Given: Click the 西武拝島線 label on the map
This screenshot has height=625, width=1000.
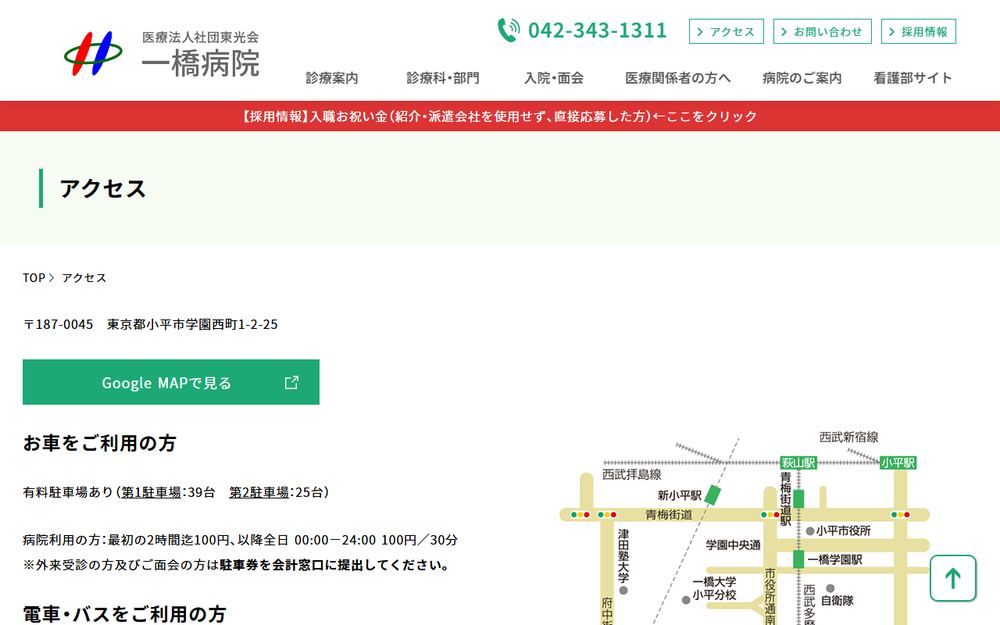Looking at the screenshot, I should pyautogui.click(x=632, y=474).
